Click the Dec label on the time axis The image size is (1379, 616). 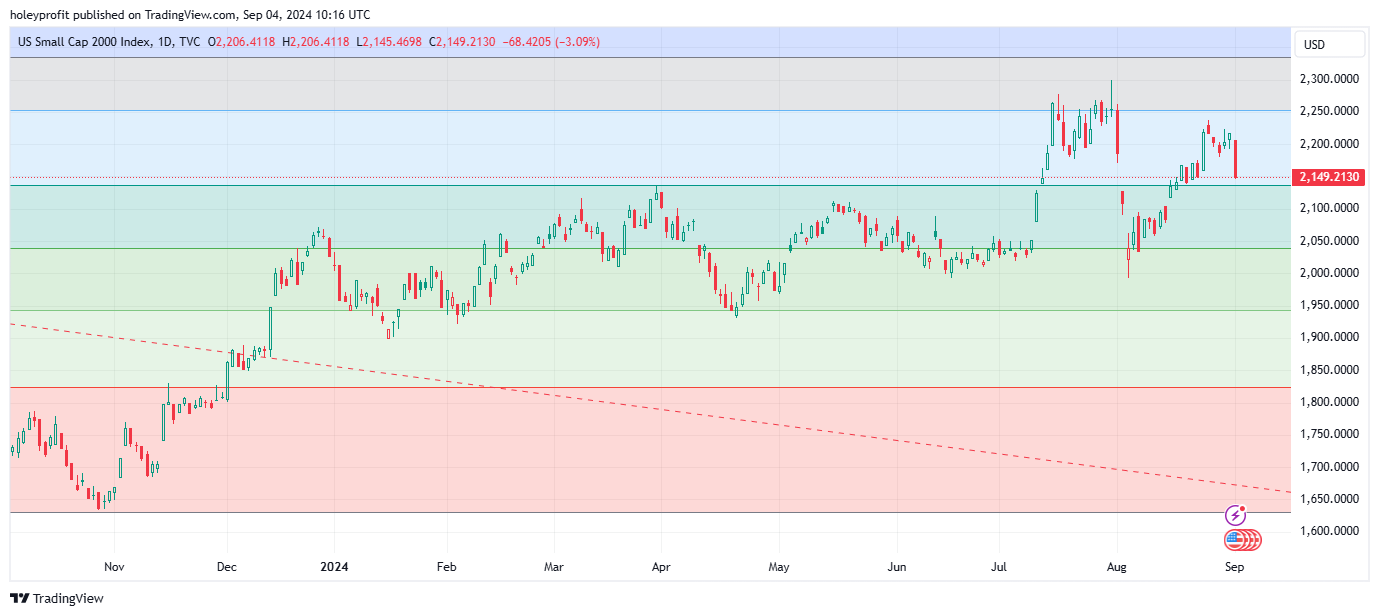(227, 567)
